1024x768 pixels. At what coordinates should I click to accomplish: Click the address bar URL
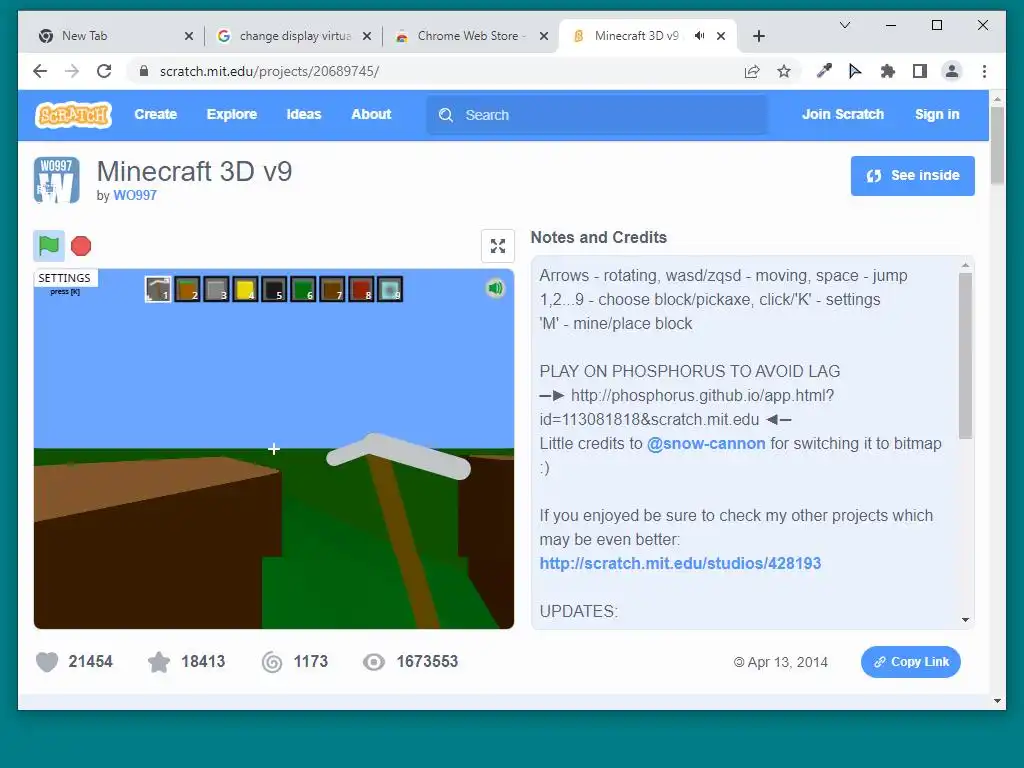click(269, 71)
